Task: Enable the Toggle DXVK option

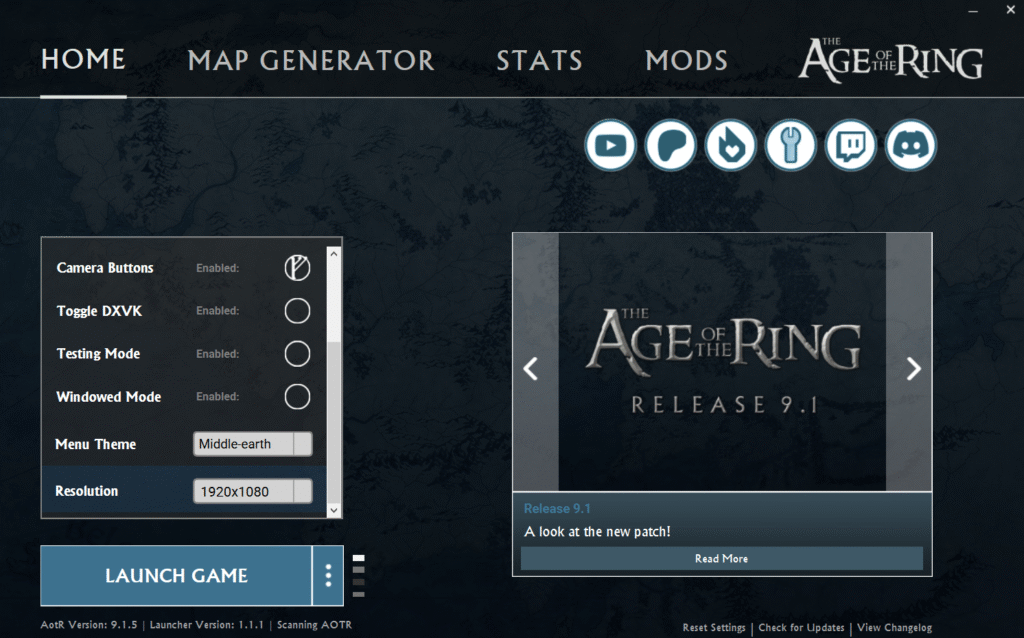Action: tap(297, 311)
